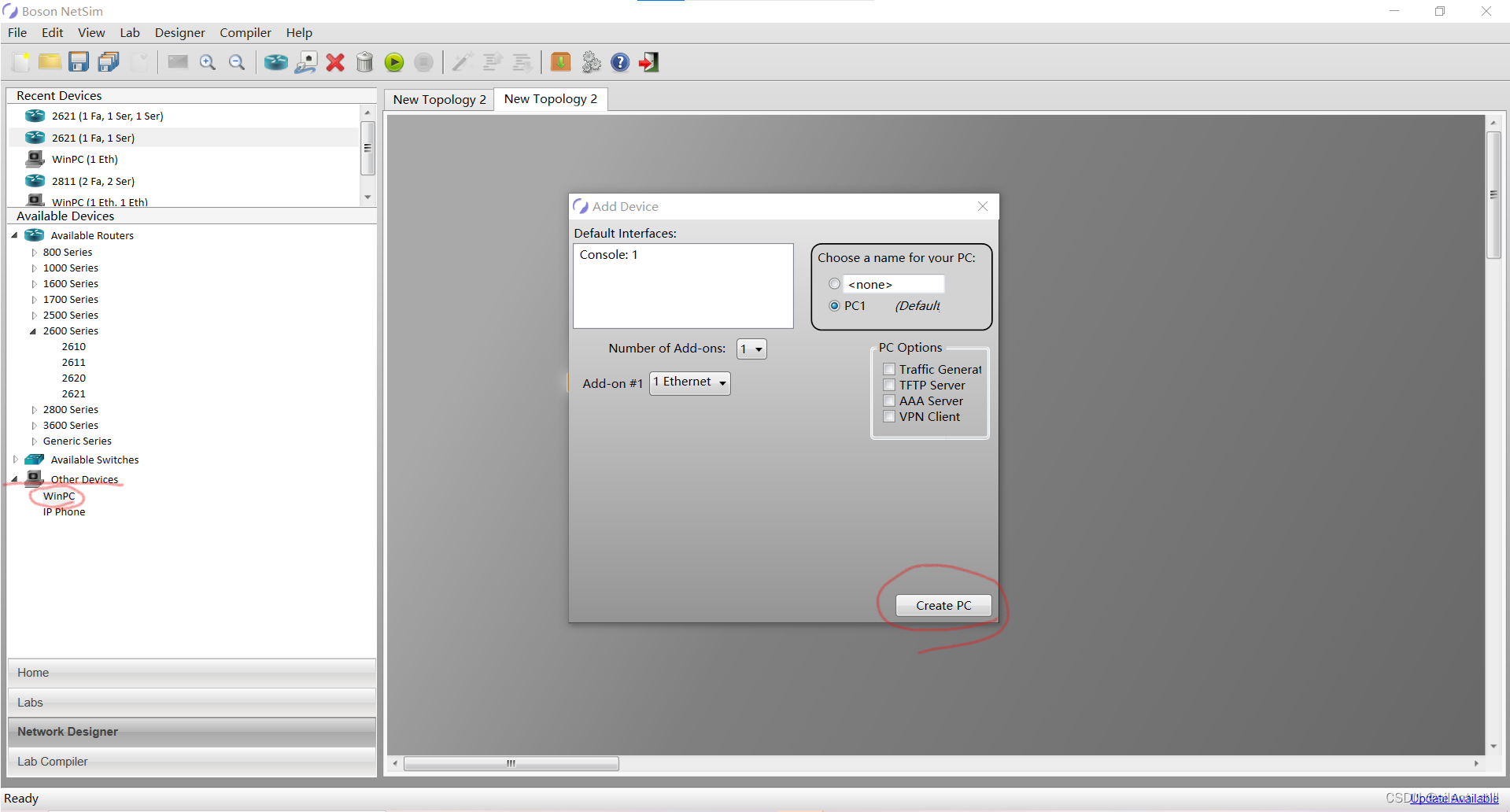
Task: Click the icon for WinPC (1 Eth) recent device
Action: (35, 158)
